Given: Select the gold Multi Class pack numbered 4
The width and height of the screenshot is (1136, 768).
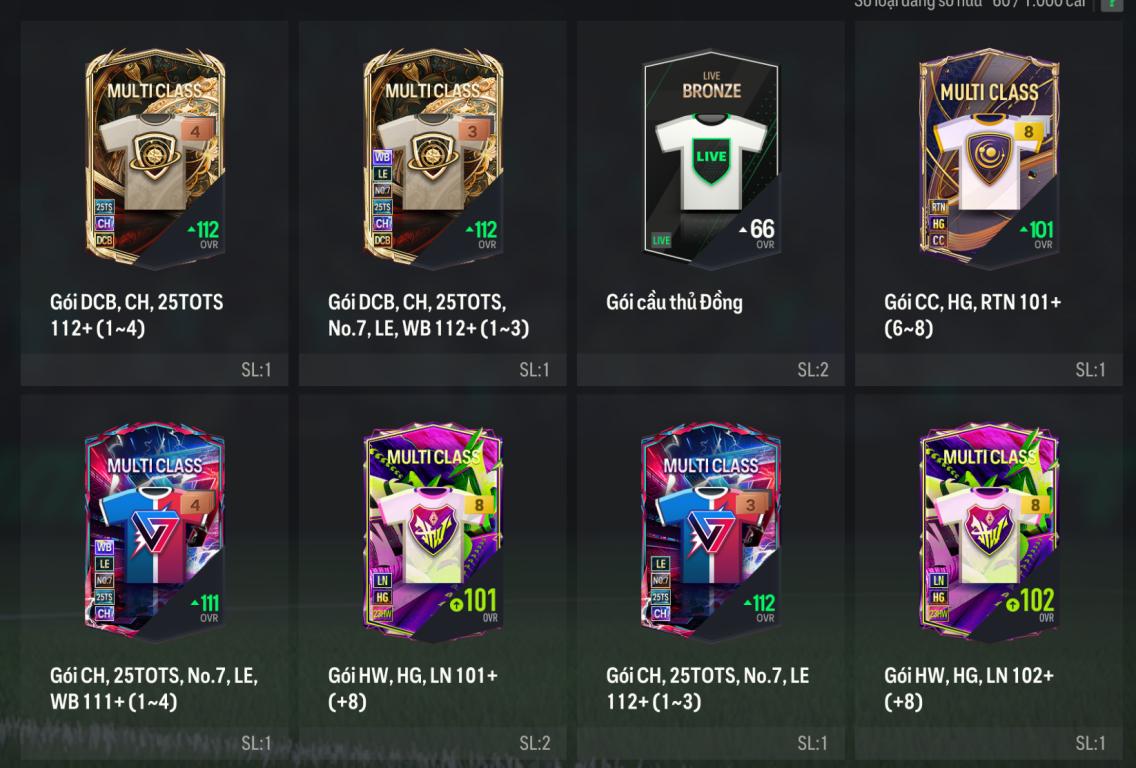Looking at the screenshot, I should 155,157.
